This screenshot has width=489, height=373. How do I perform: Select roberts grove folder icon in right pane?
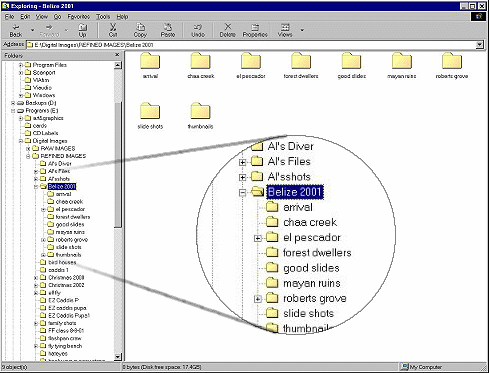coord(452,62)
